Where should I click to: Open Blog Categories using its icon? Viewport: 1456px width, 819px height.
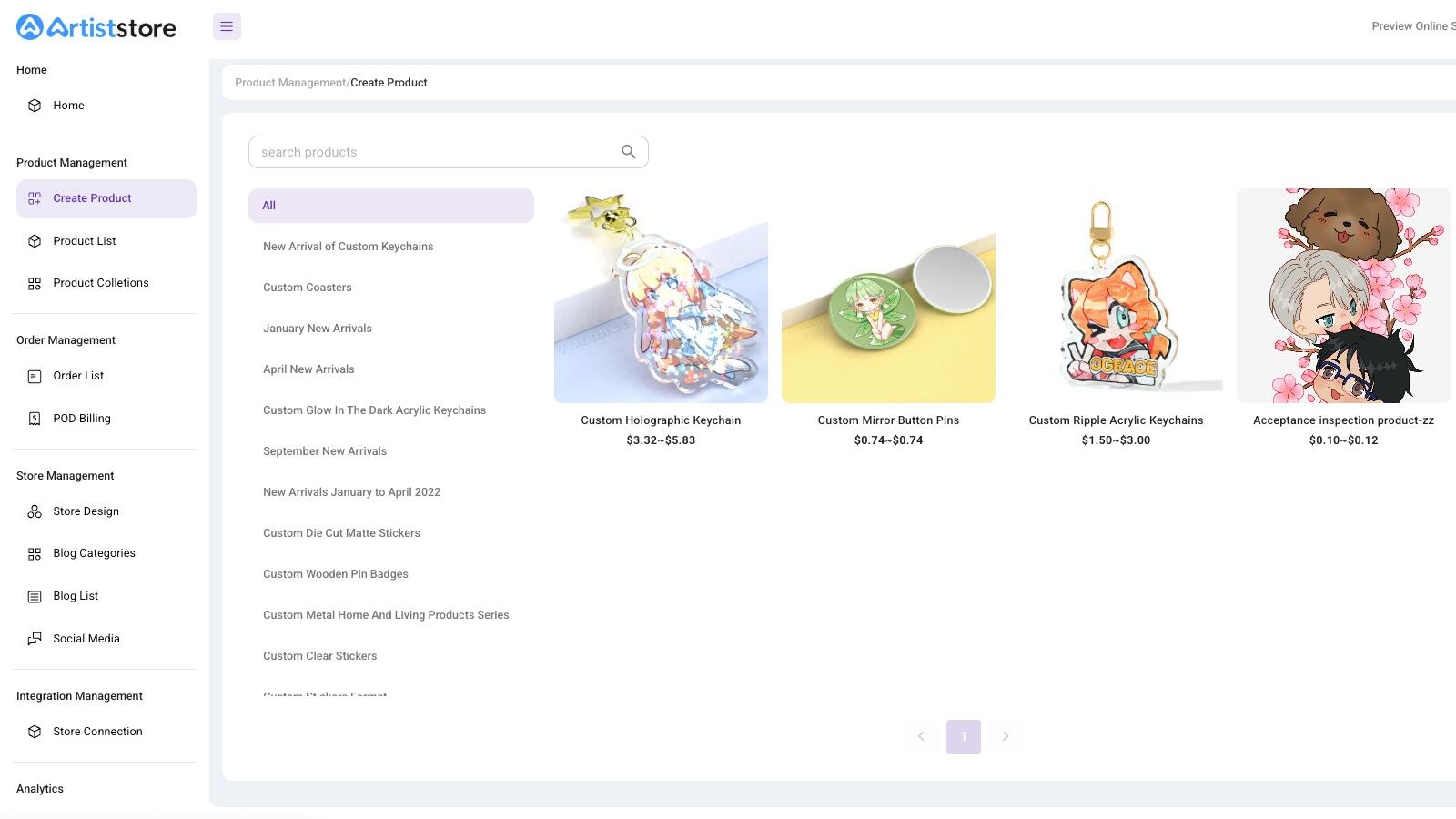coord(34,552)
